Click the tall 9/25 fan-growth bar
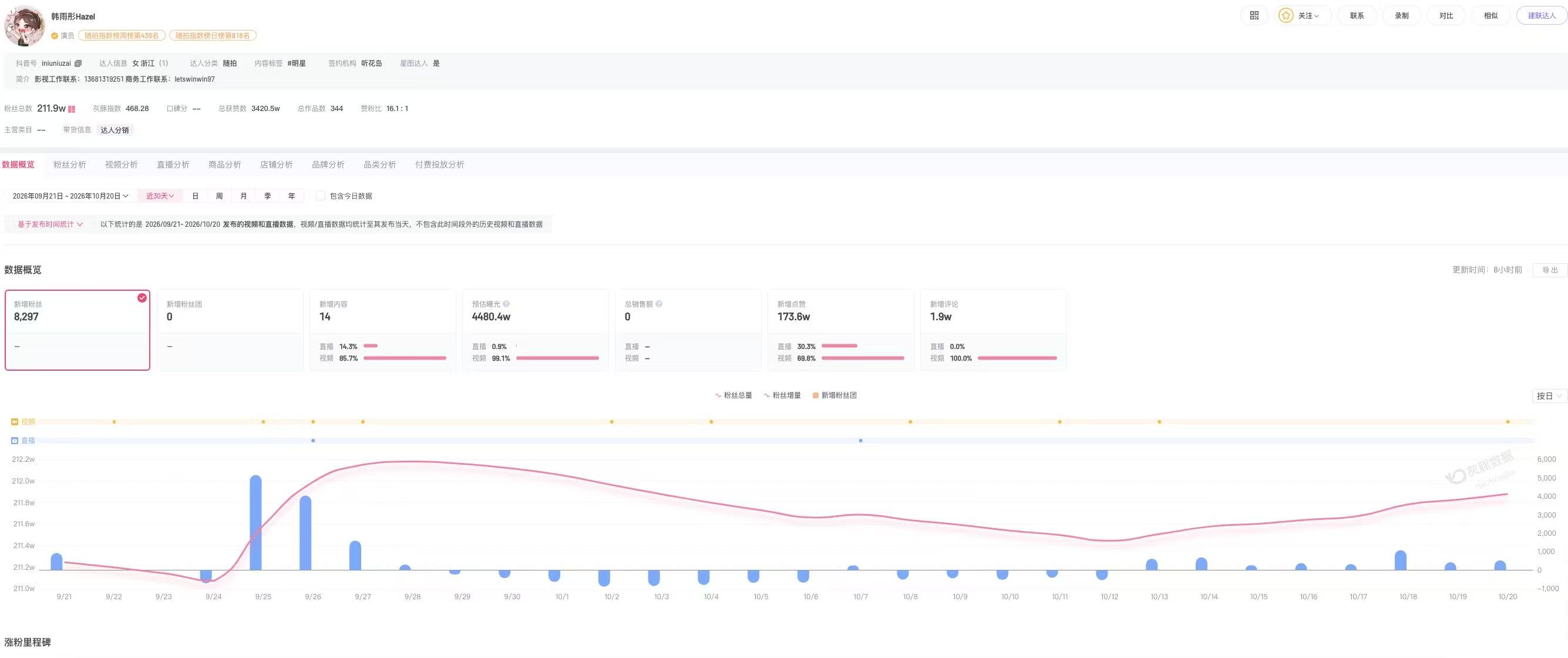1568x658 pixels. tap(255, 523)
